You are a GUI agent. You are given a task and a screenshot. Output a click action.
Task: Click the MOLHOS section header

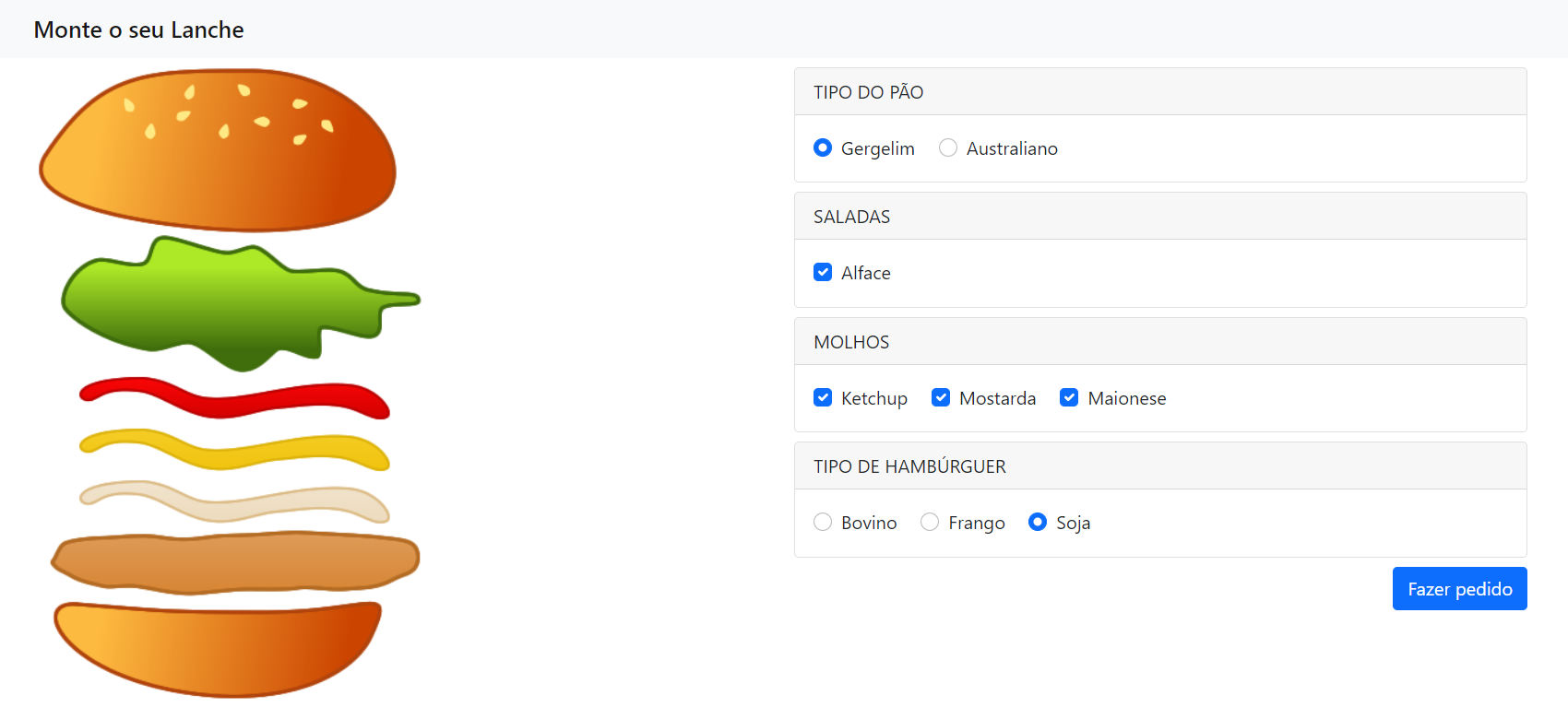tap(851, 342)
